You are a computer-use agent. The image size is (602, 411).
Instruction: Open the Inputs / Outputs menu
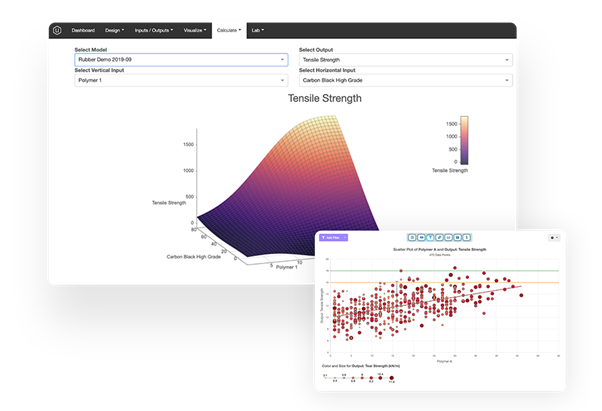coord(154,30)
